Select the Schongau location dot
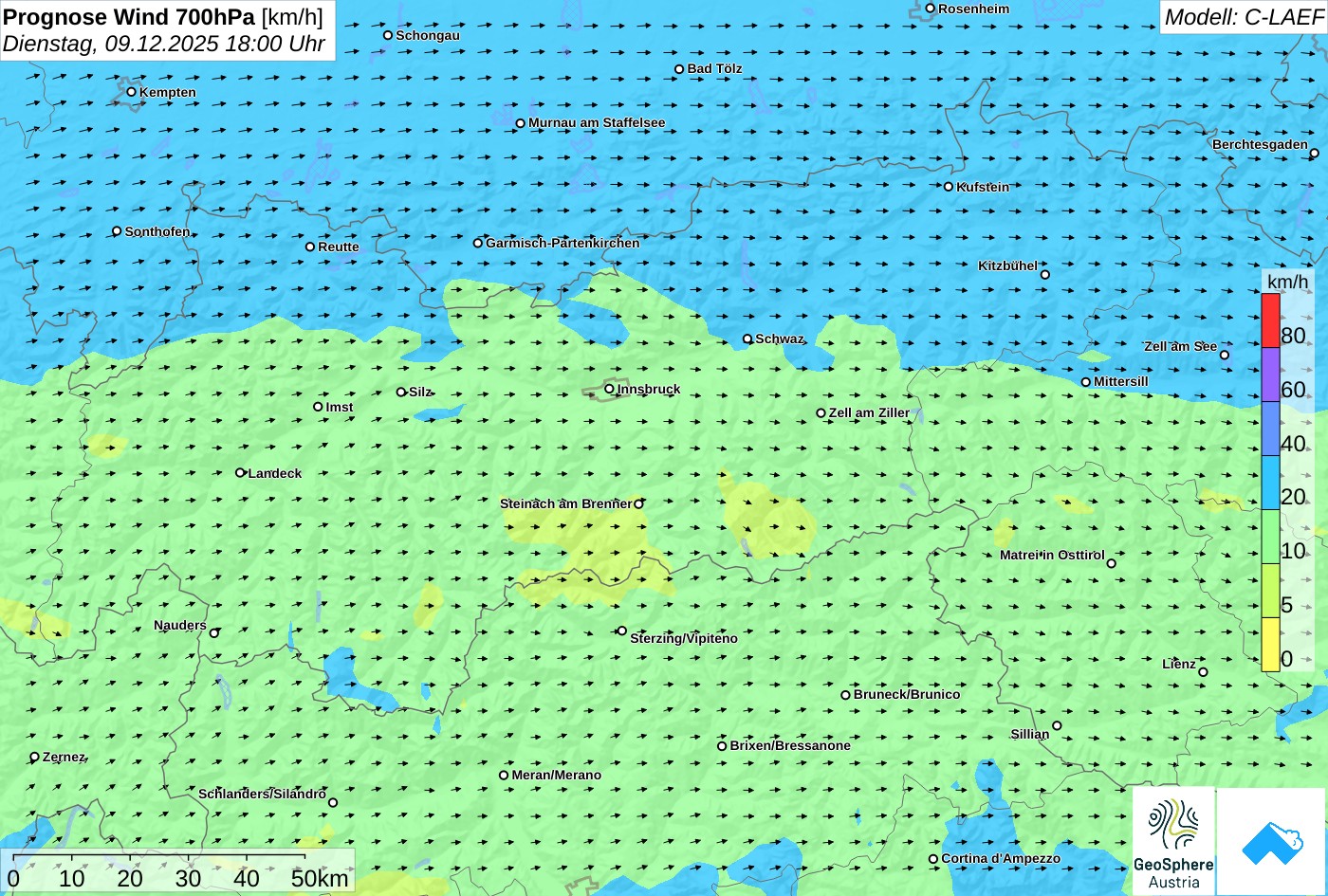The height and width of the screenshot is (896, 1328). click(x=387, y=35)
